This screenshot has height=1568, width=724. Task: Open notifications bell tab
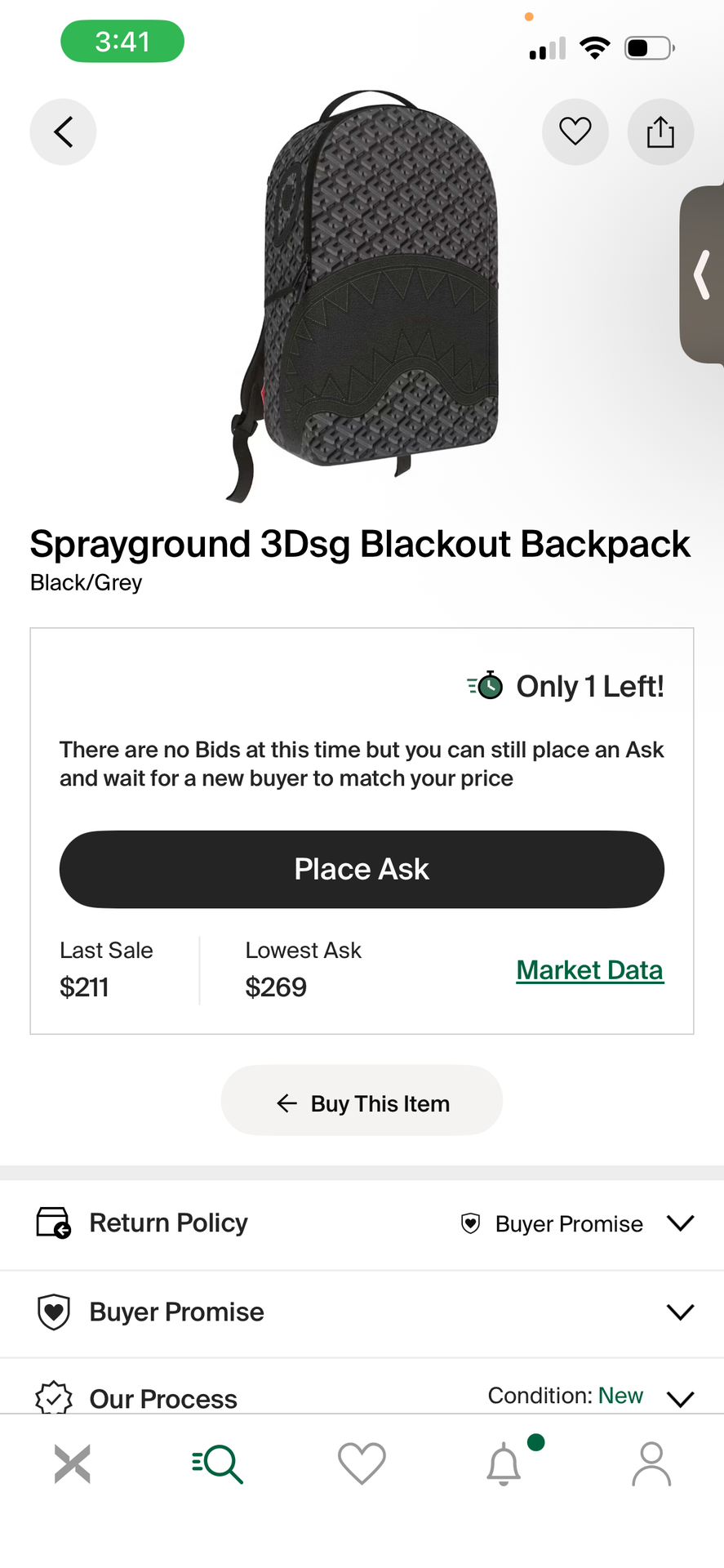(504, 1463)
